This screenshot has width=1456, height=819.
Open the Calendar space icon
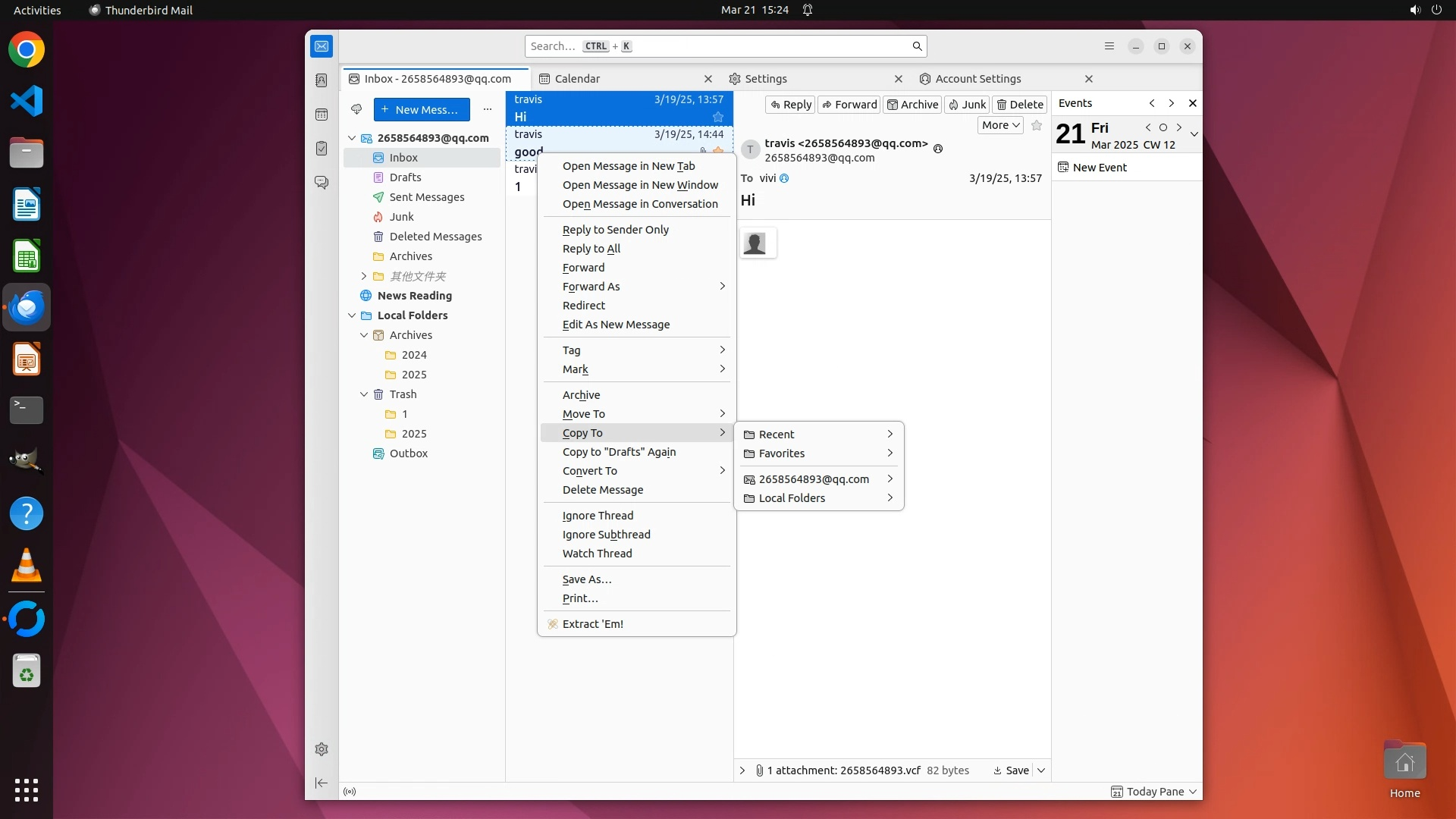[322, 115]
